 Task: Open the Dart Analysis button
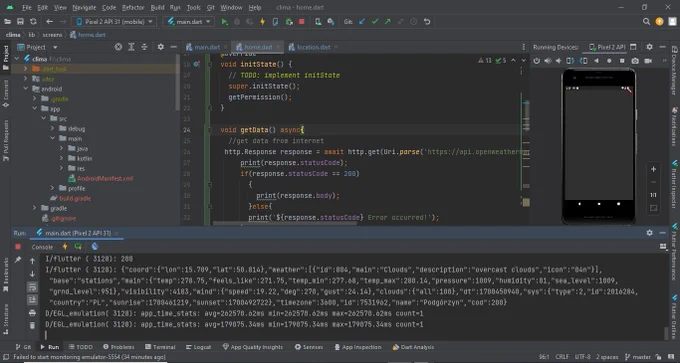pyautogui.click(x=413, y=347)
